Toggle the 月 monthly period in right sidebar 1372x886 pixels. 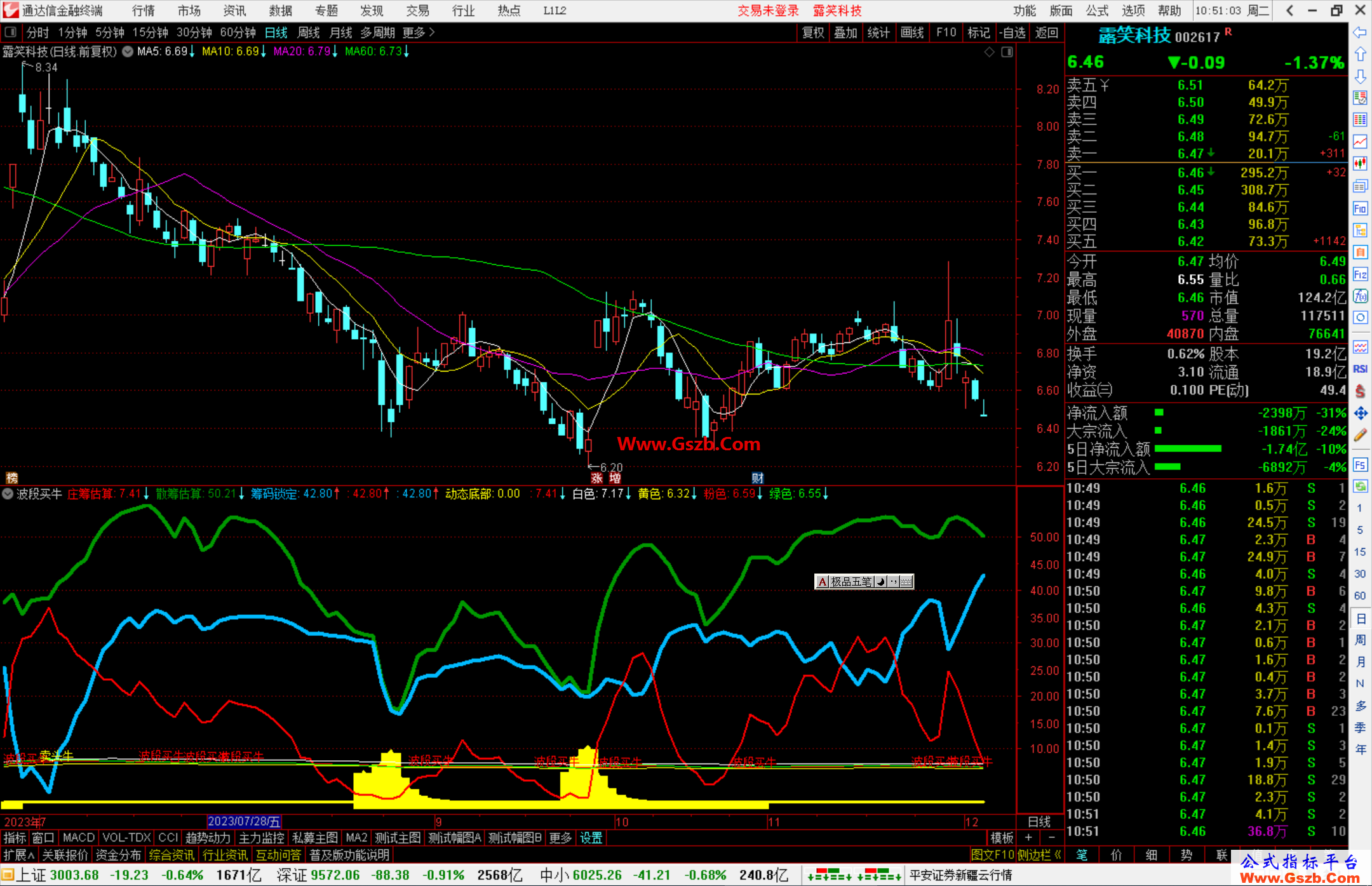[1360, 662]
